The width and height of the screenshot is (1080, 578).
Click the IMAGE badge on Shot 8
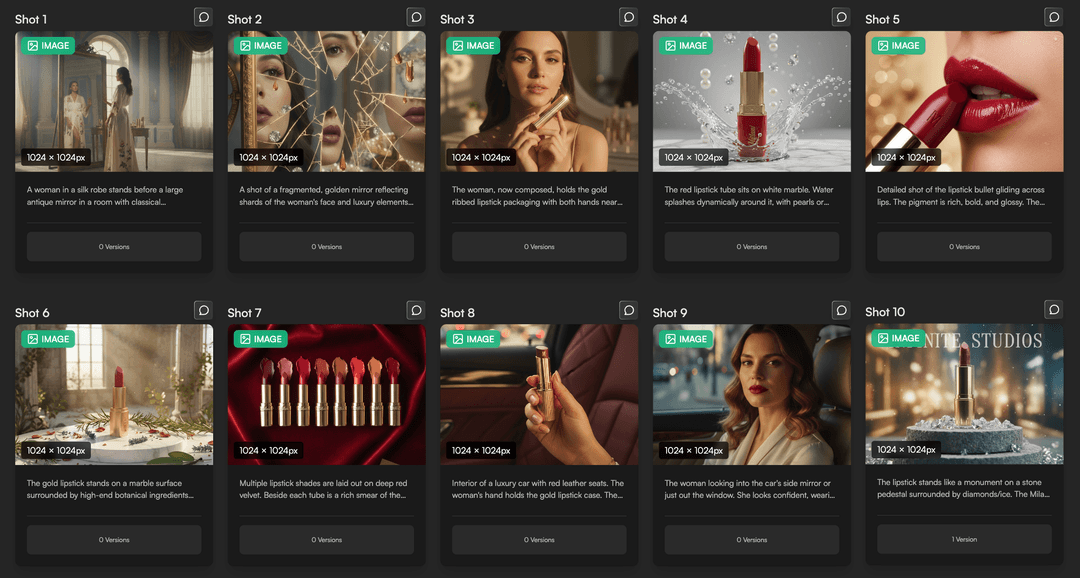(473, 339)
